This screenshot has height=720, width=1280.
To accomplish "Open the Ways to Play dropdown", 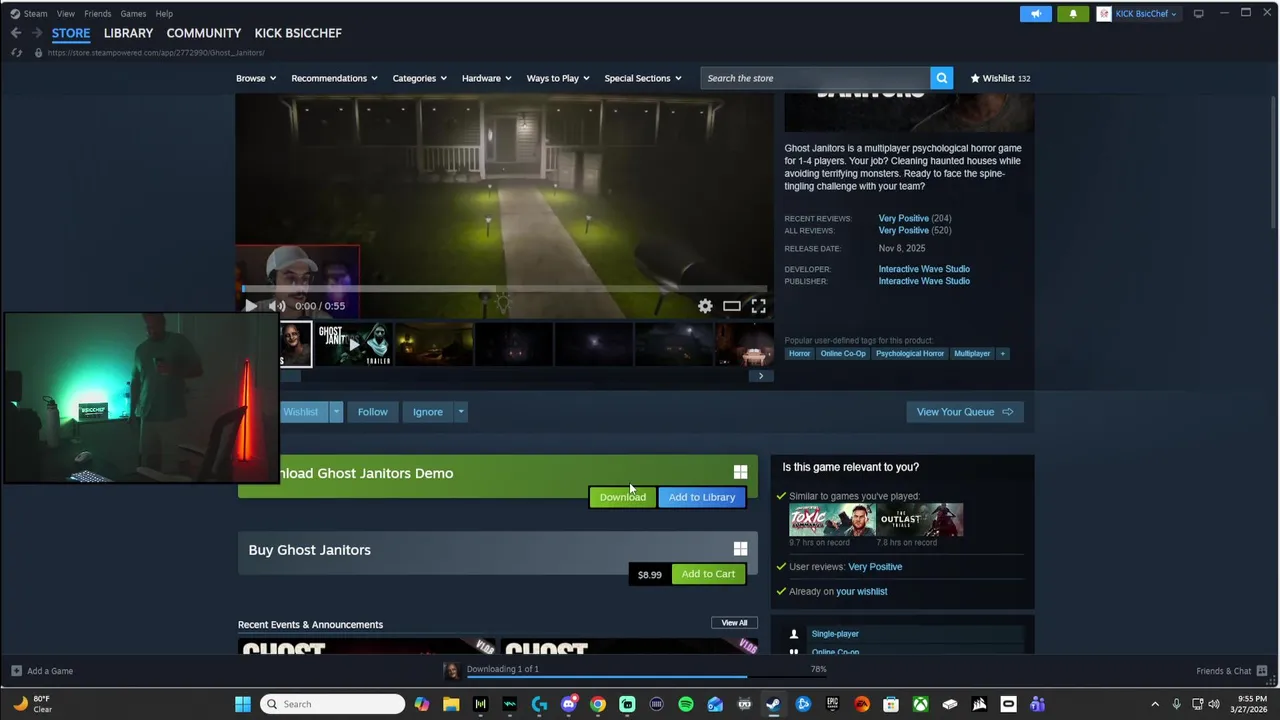I will coord(558,78).
